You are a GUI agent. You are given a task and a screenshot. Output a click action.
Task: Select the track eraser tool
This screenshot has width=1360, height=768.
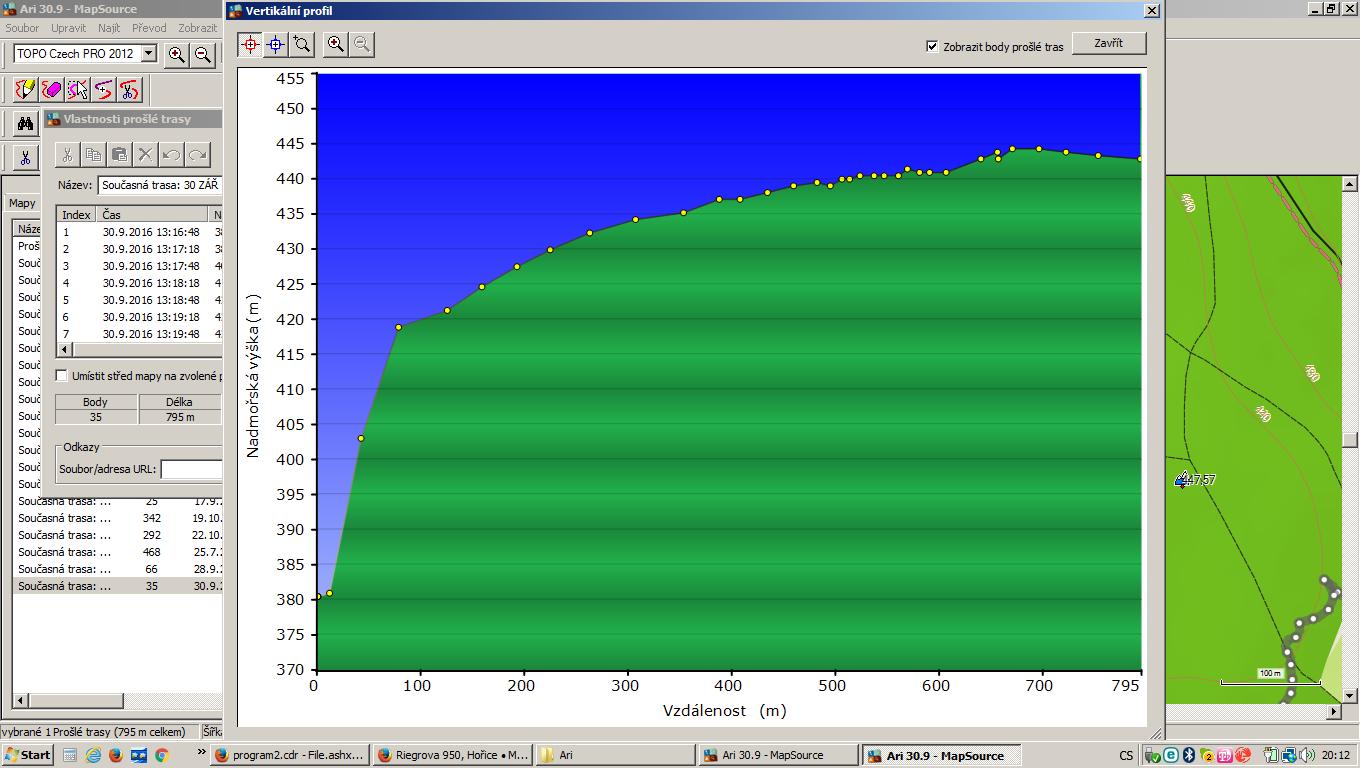coord(52,90)
